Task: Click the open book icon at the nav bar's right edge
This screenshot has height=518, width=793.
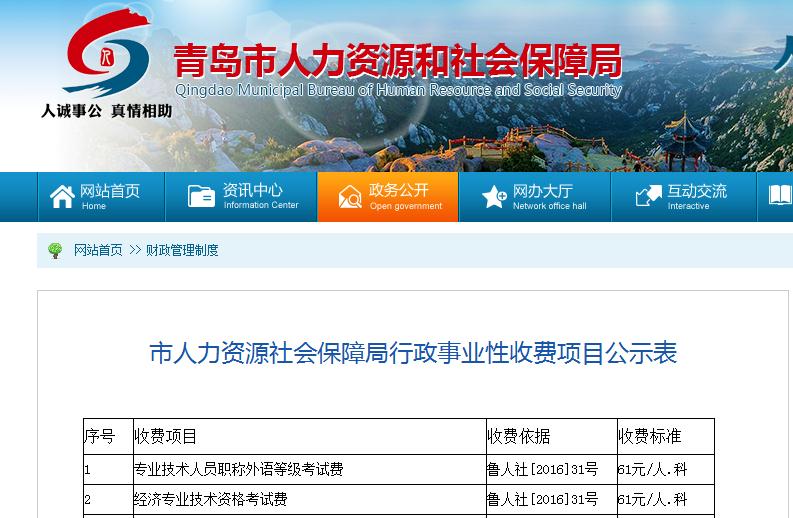Action: 780,195
